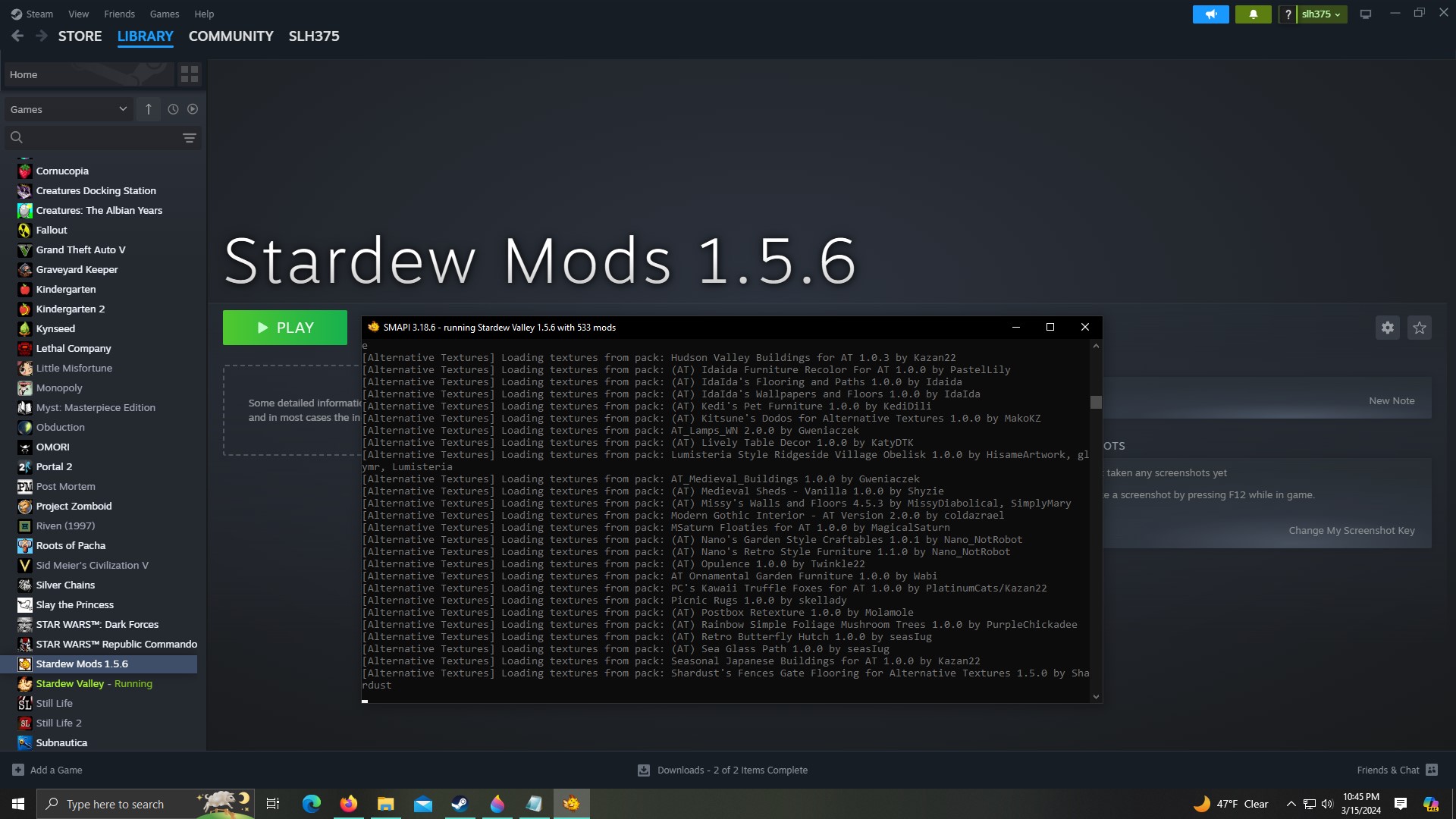Image resolution: width=1456 pixels, height=819 pixels.
Task: Click Downloads 2 of 2 Items Complete
Action: (x=732, y=770)
